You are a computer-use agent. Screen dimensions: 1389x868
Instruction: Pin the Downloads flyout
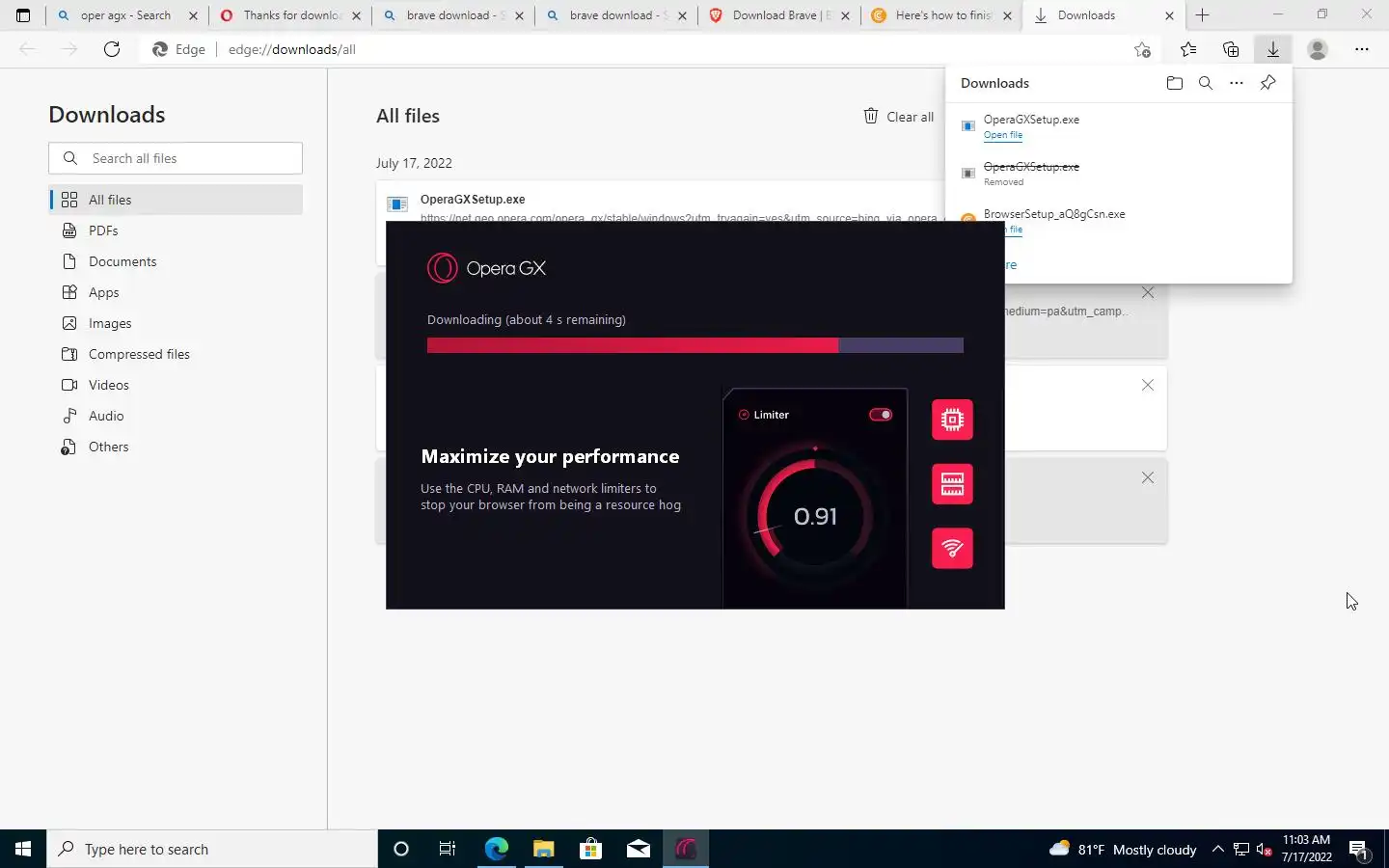tap(1268, 83)
